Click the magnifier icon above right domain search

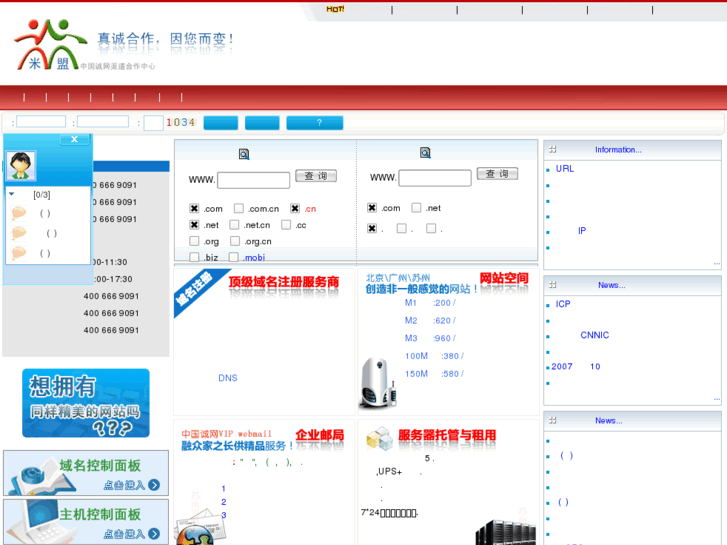tap(425, 153)
